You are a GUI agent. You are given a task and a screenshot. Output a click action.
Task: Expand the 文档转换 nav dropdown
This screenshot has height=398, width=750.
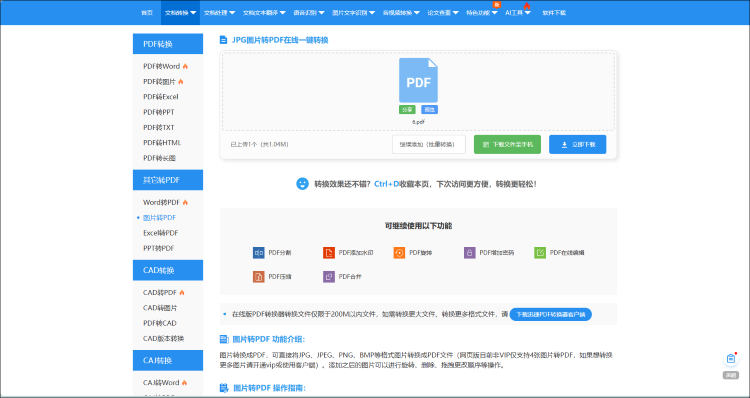180,13
